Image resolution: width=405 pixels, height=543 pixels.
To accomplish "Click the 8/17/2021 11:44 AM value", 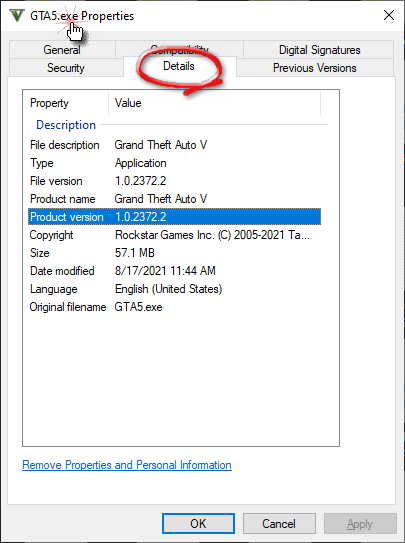I will pyautogui.click(x=165, y=271).
